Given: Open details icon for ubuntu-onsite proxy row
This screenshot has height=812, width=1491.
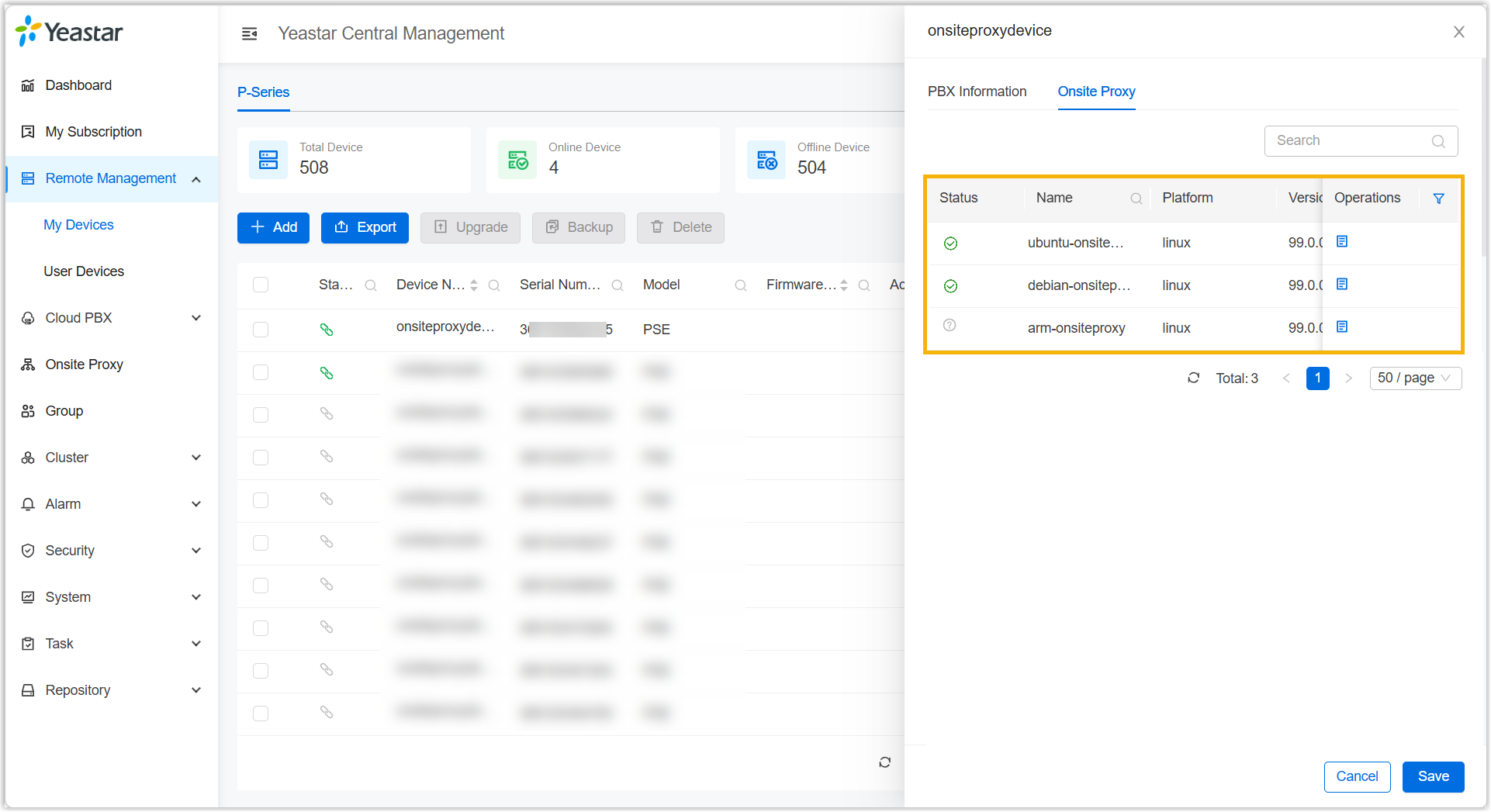Looking at the screenshot, I should click(x=1342, y=242).
